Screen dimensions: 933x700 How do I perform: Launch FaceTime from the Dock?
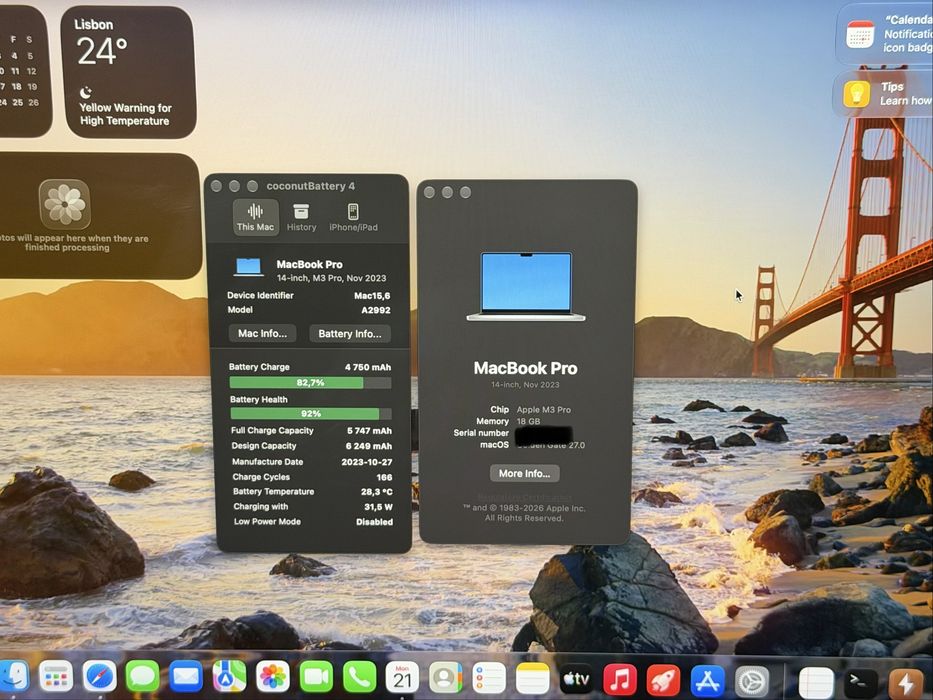pos(316,677)
